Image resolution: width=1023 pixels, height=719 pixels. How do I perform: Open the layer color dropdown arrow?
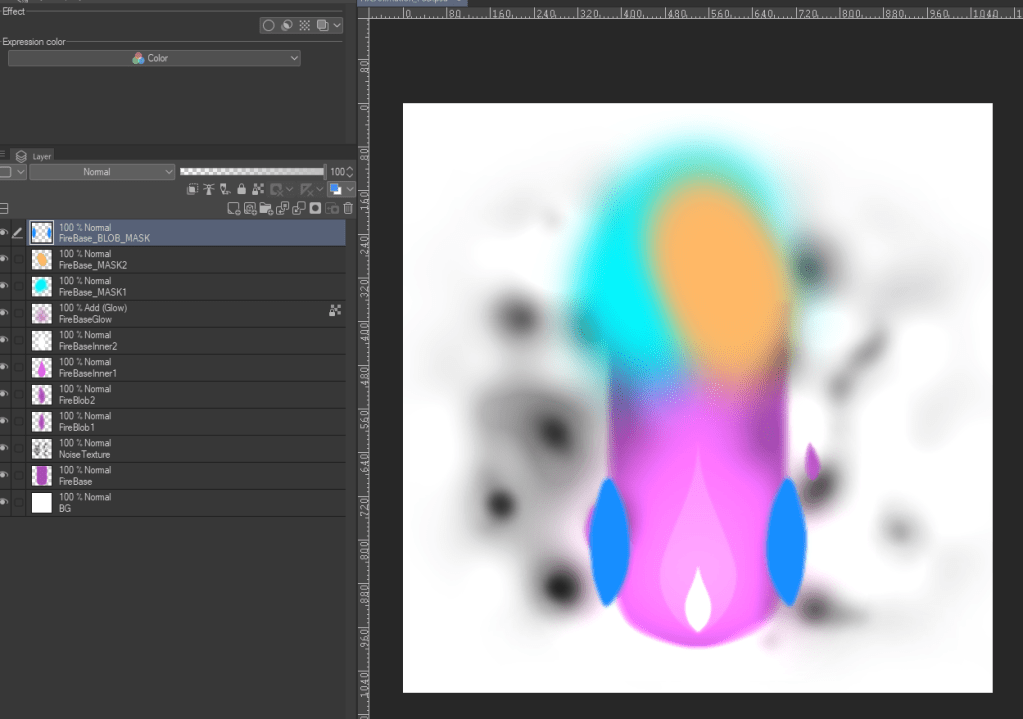tap(350, 189)
